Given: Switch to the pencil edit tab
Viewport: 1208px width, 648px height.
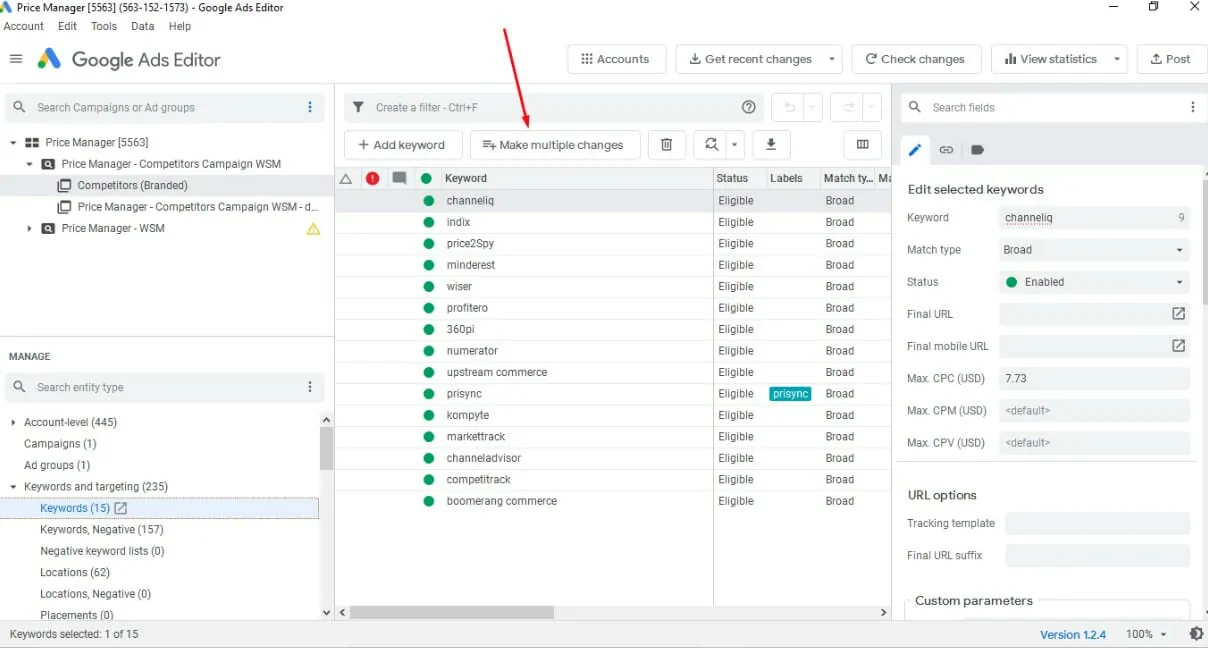Looking at the screenshot, I should click(x=914, y=150).
